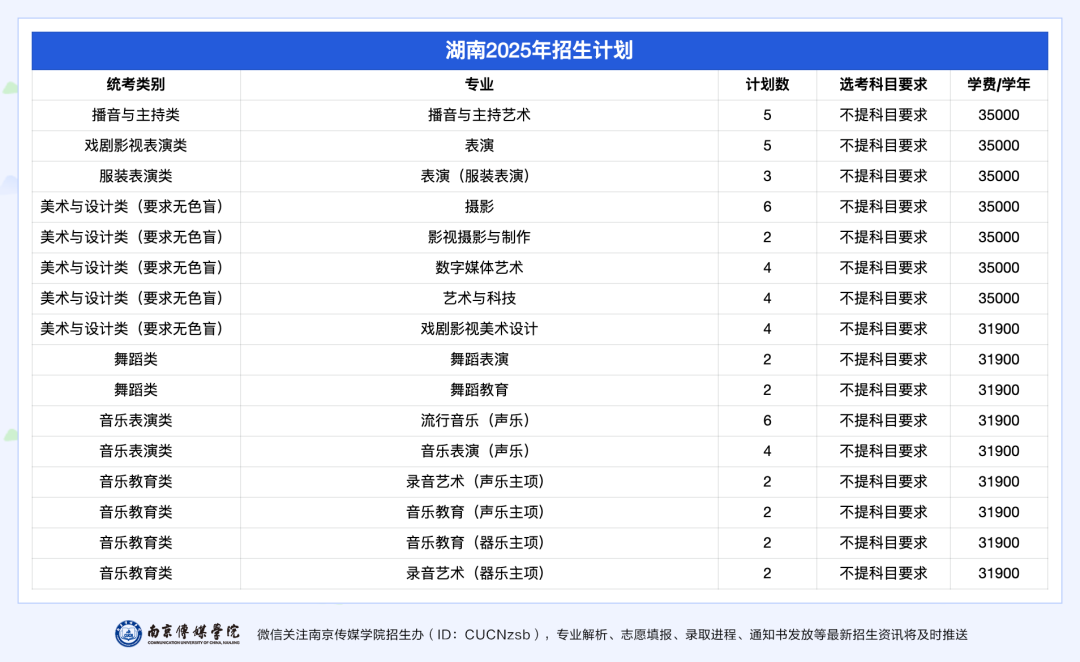This screenshot has height=662, width=1080.
Task: Click the 服装表演类 category cell
Action: coord(136,176)
